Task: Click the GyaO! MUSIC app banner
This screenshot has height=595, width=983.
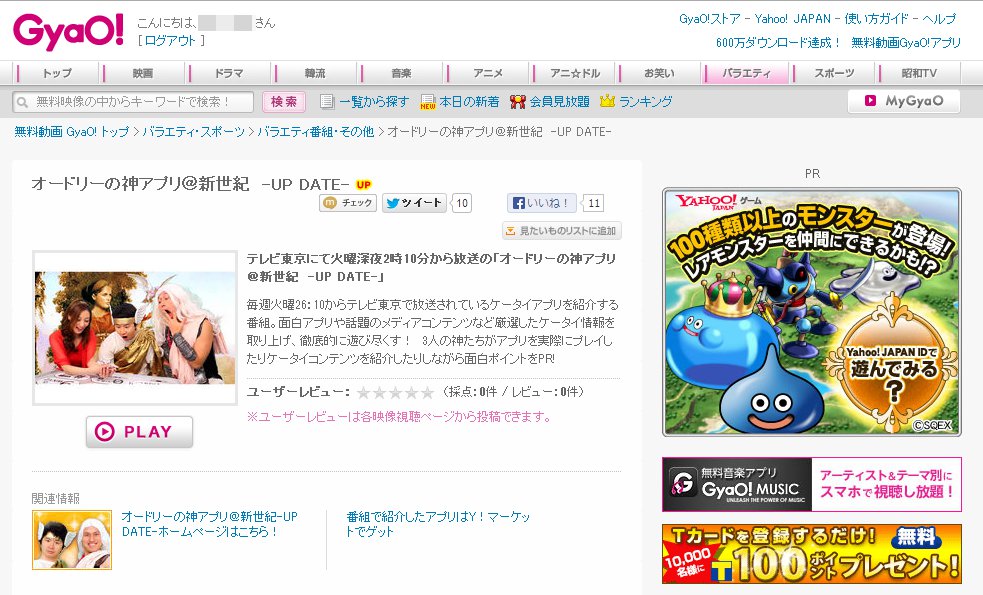Action: [812, 484]
